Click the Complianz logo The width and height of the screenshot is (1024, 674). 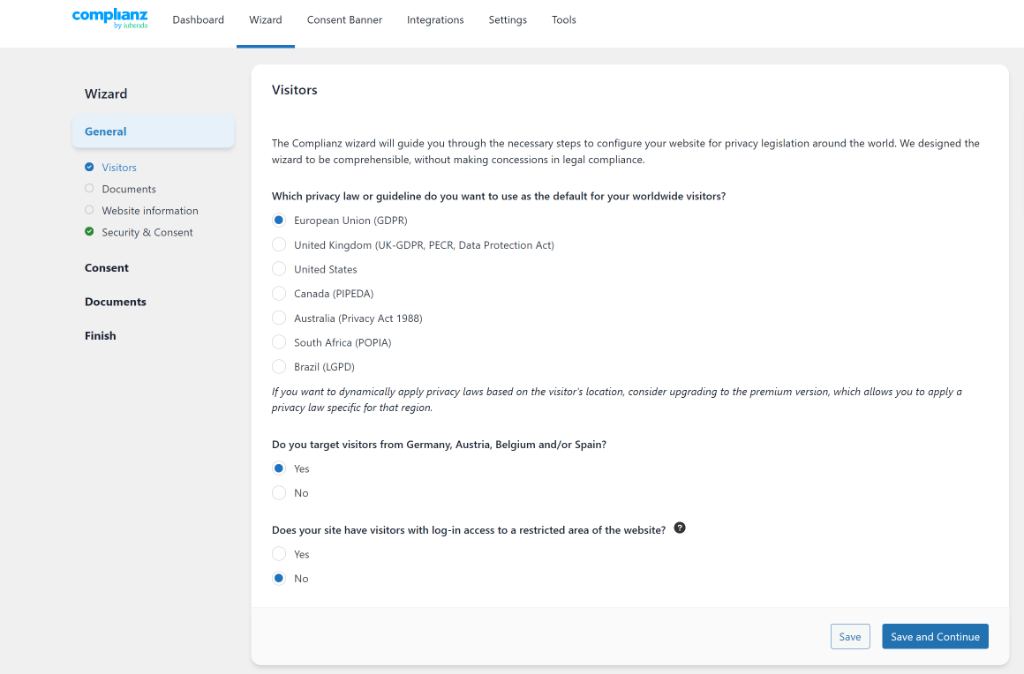[x=109, y=18]
